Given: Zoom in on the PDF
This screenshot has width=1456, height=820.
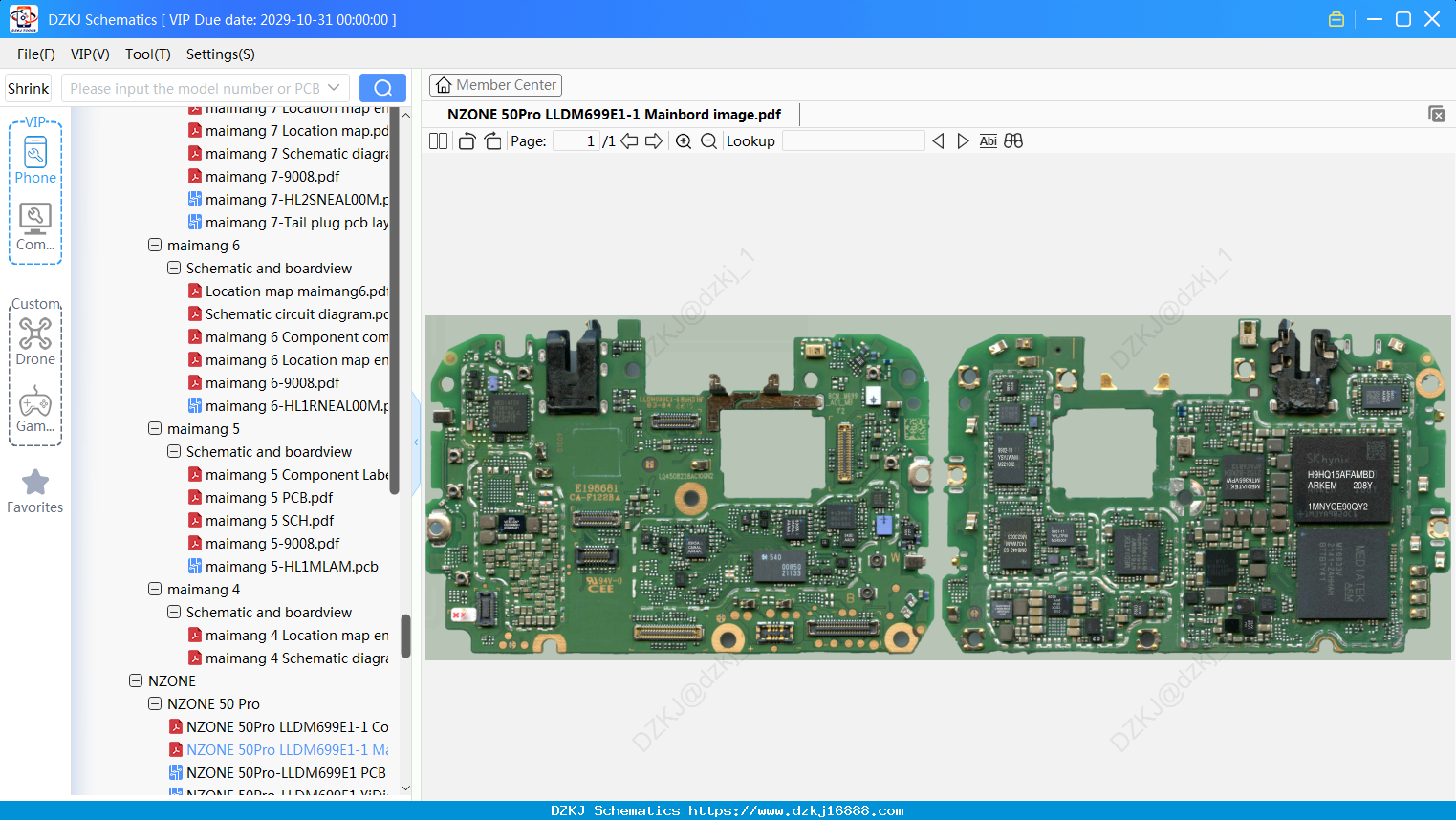Looking at the screenshot, I should (x=684, y=140).
